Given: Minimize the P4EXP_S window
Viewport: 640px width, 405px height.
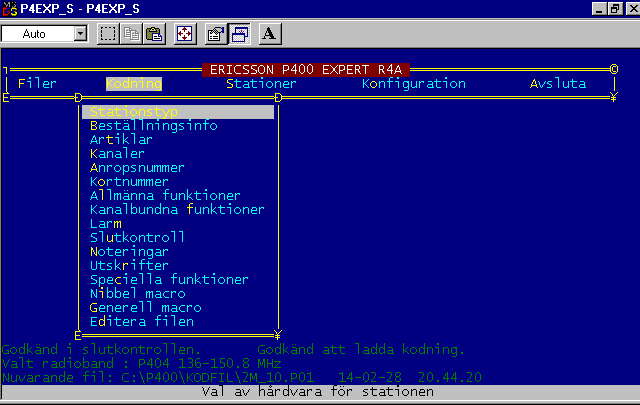Looking at the screenshot, I should pos(599,9).
